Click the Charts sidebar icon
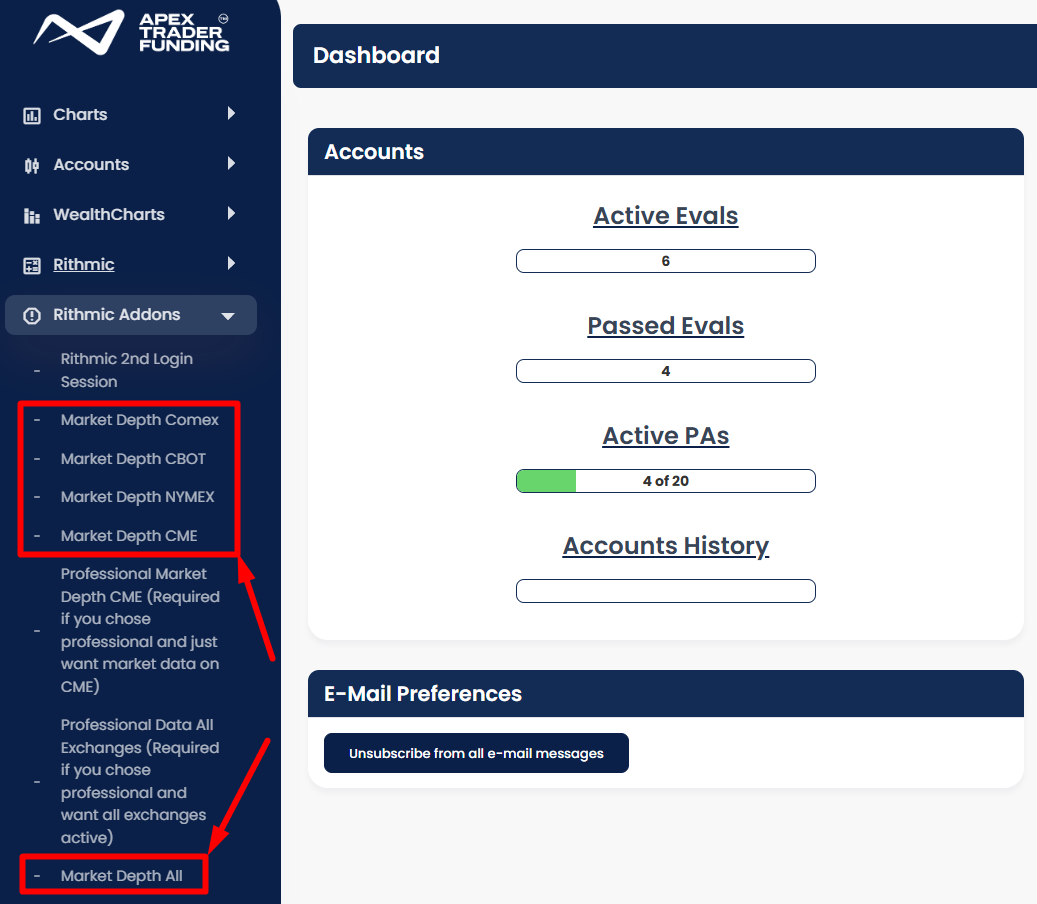 click(32, 115)
